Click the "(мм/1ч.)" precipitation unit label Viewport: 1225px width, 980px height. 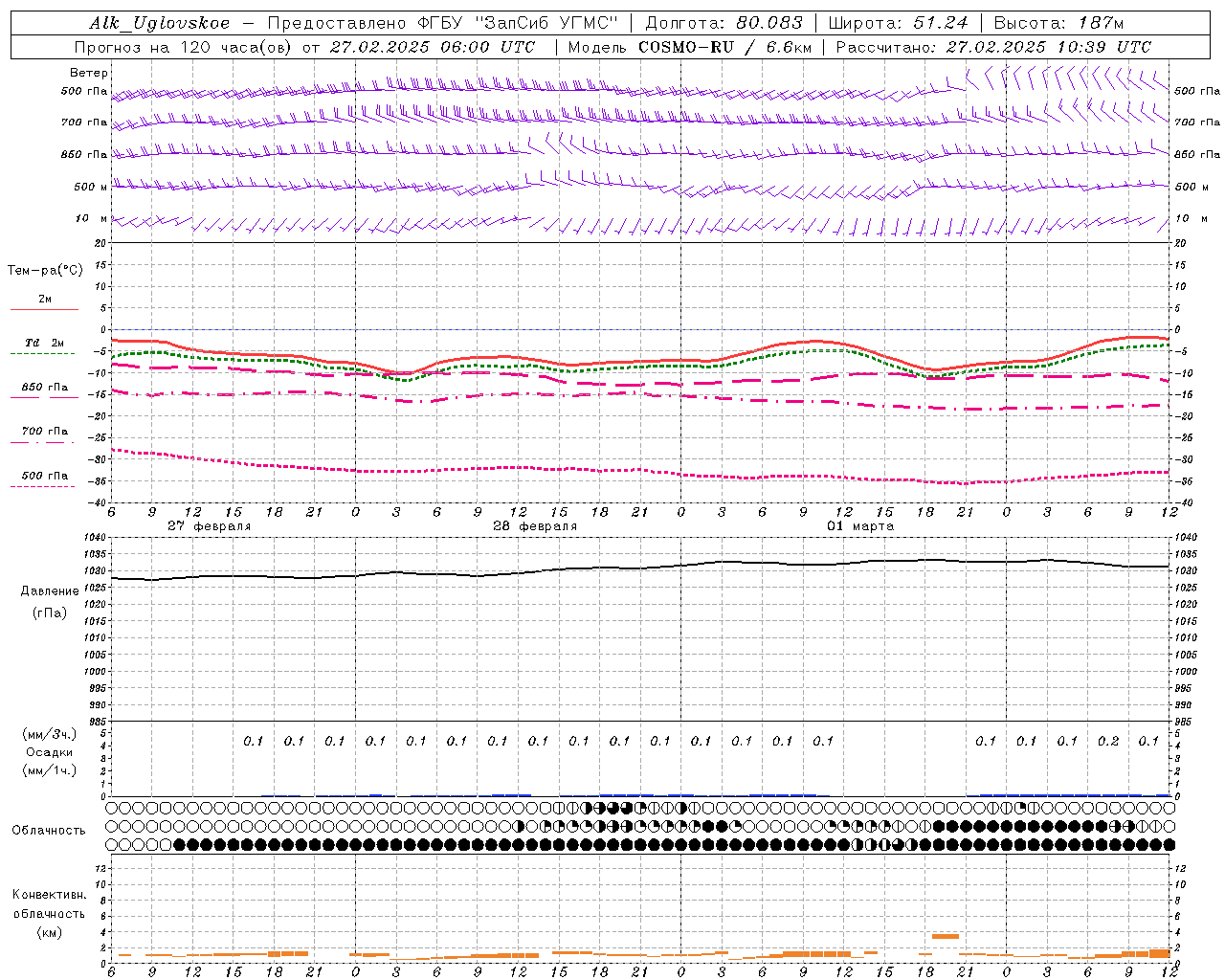point(50,770)
